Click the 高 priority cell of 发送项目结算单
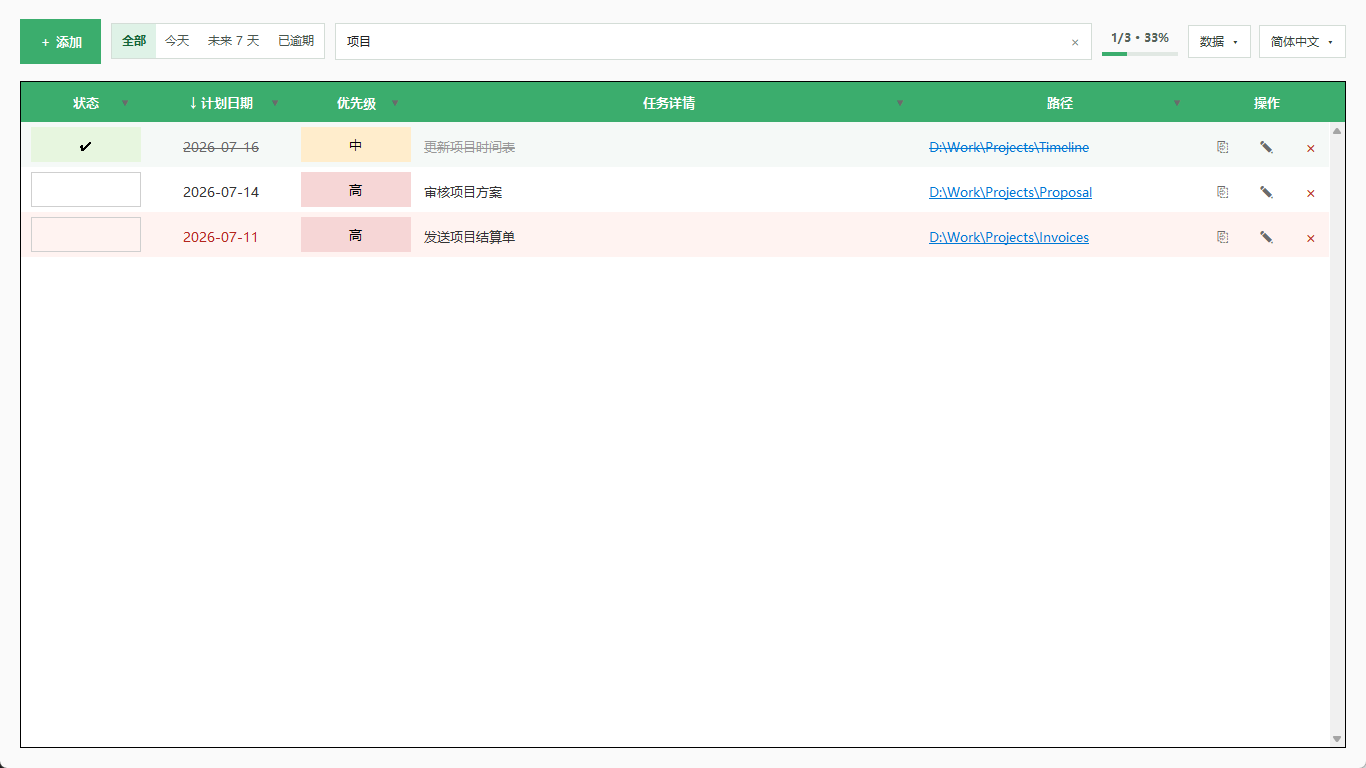1366x768 pixels. pyautogui.click(x=356, y=234)
